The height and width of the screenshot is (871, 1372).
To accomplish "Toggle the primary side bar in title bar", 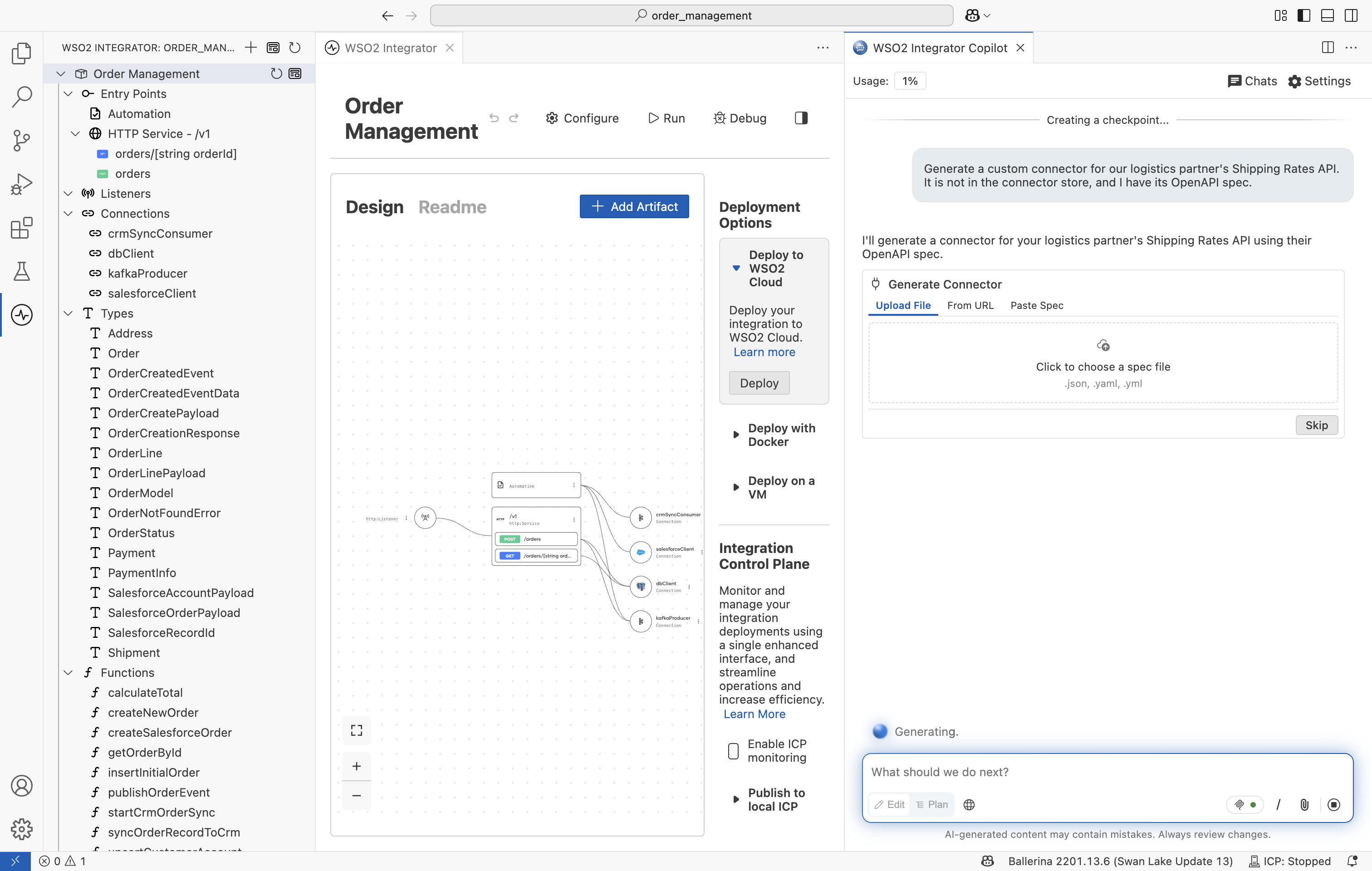I will [1303, 15].
